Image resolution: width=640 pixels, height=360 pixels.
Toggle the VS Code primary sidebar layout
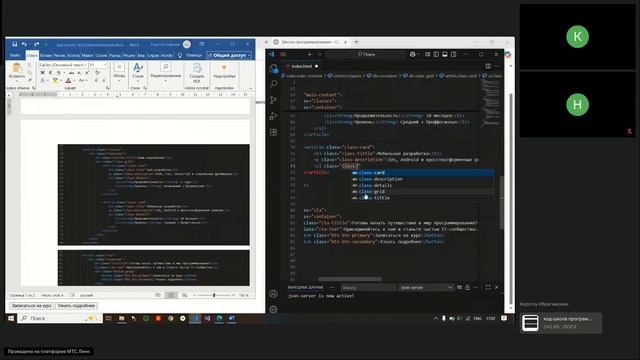[x=436, y=54]
